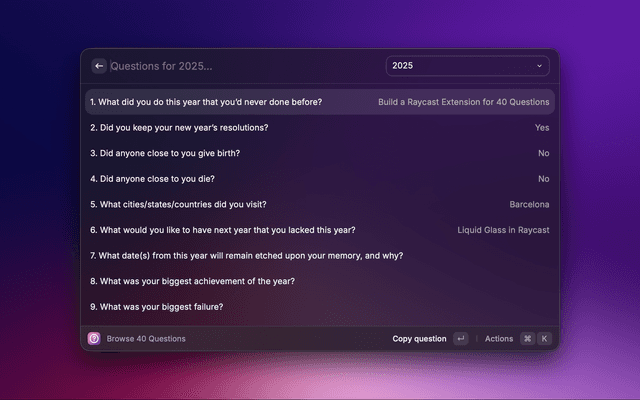The height and width of the screenshot is (400, 640).
Task: Click the K key icon
Action: (544, 339)
